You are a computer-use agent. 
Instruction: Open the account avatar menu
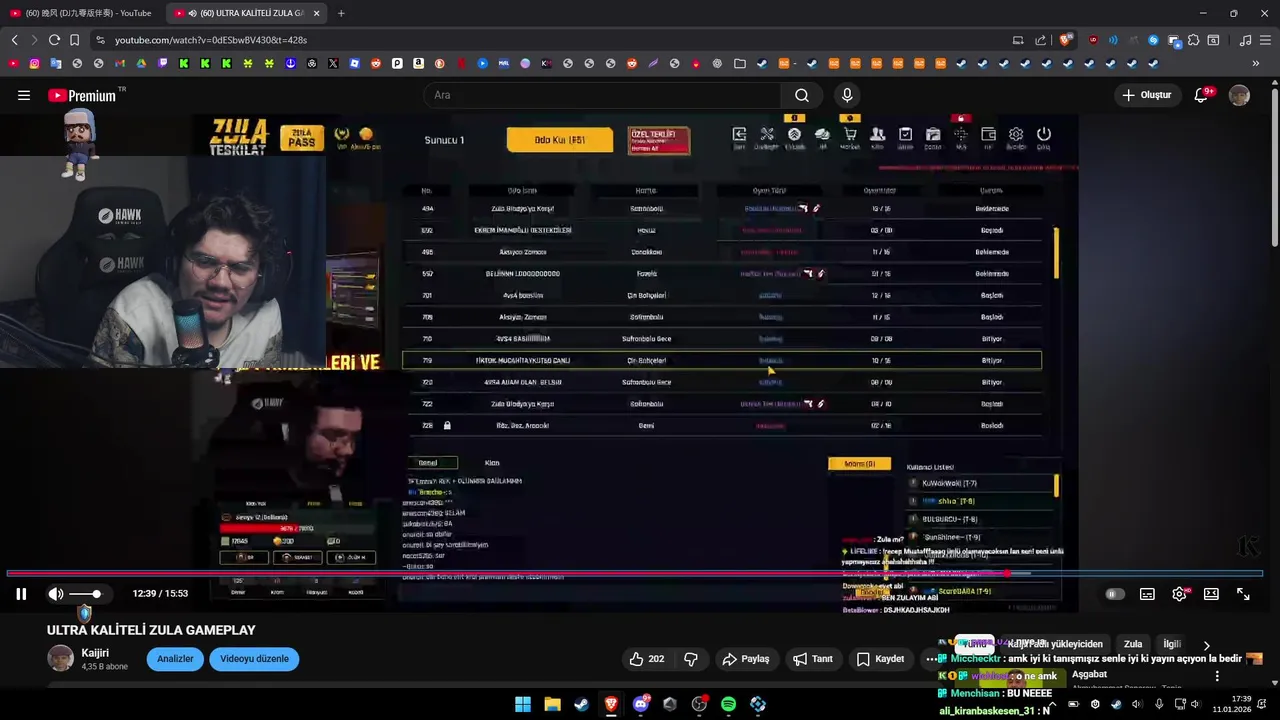pos(1240,95)
